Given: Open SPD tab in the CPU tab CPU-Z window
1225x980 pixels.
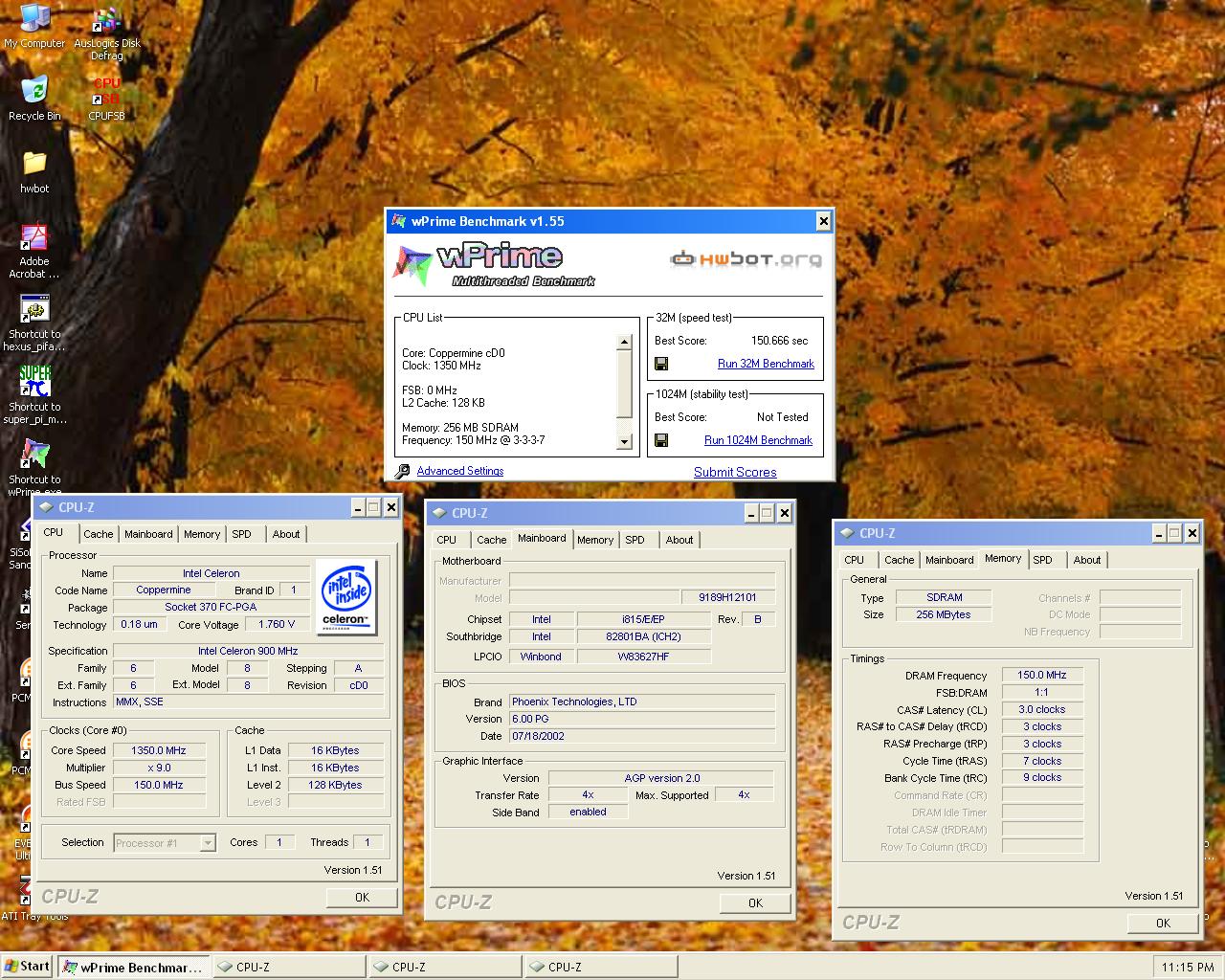Looking at the screenshot, I should click(241, 534).
